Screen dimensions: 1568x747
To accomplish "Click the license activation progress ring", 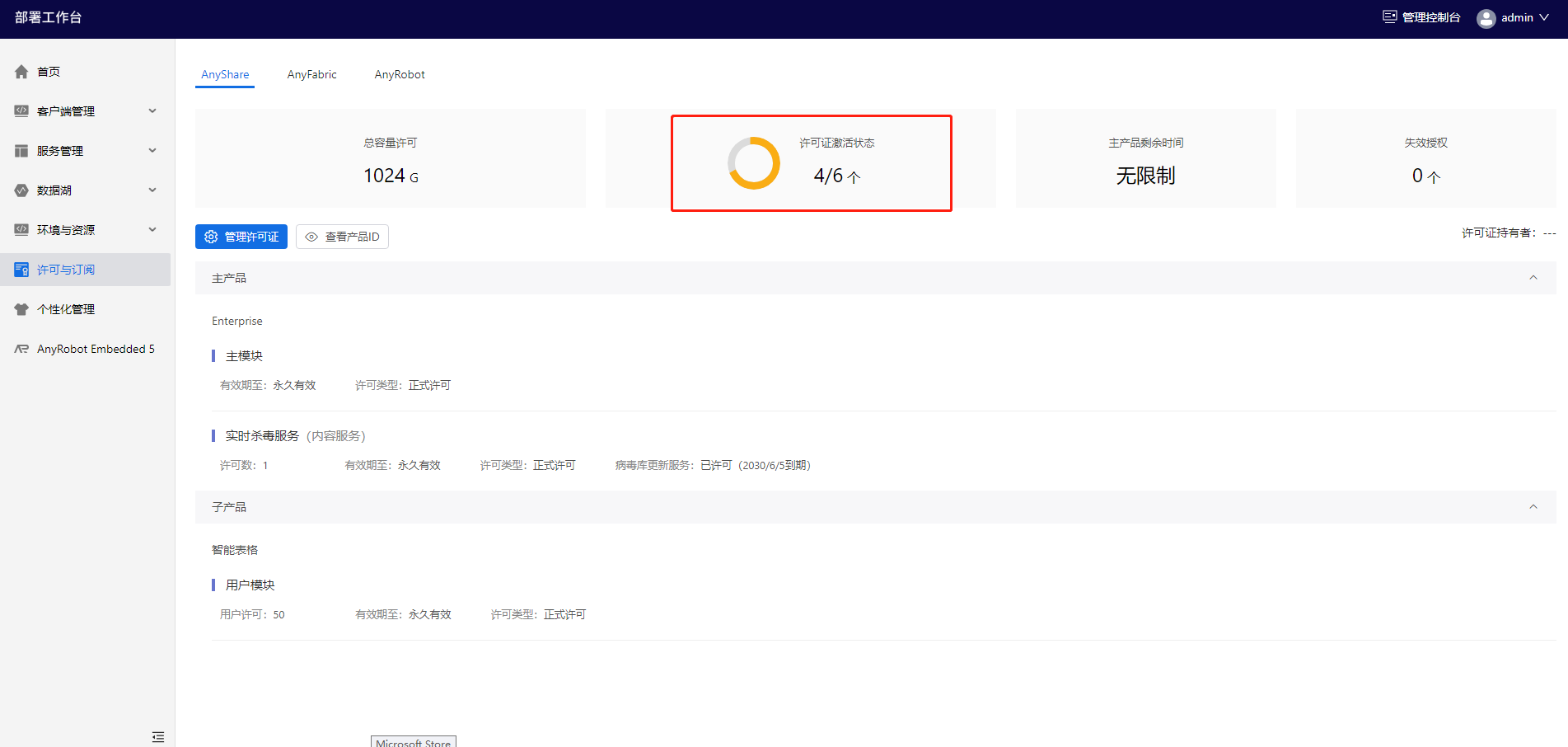I will click(753, 163).
